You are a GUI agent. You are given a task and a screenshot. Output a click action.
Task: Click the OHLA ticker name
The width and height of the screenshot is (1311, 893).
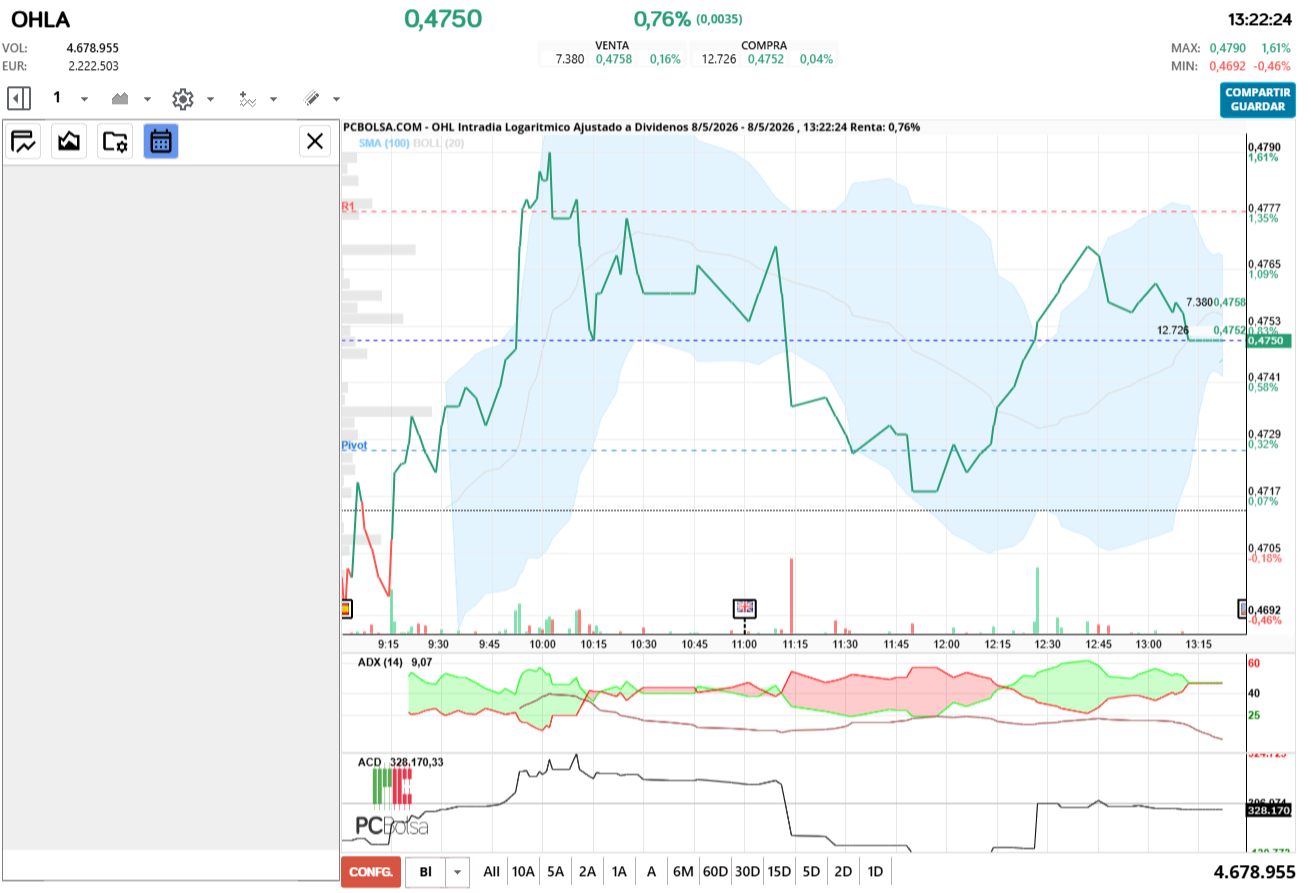tap(41, 19)
